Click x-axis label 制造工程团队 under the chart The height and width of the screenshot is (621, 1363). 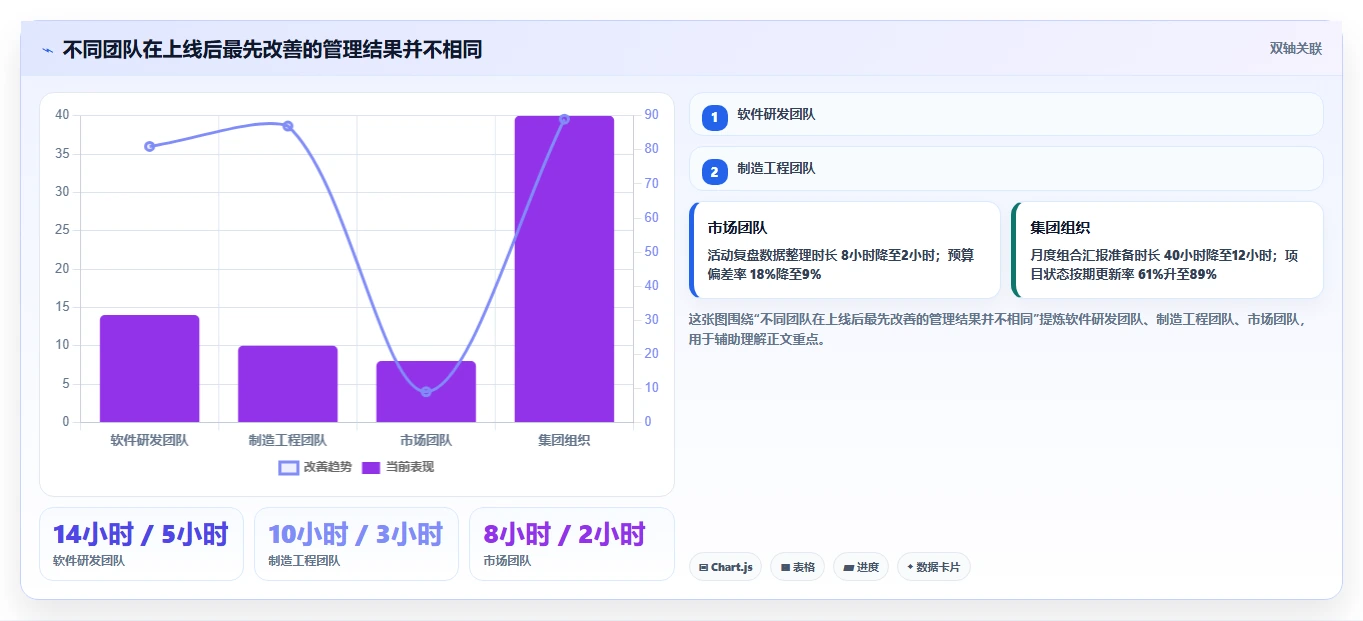[x=288, y=440]
